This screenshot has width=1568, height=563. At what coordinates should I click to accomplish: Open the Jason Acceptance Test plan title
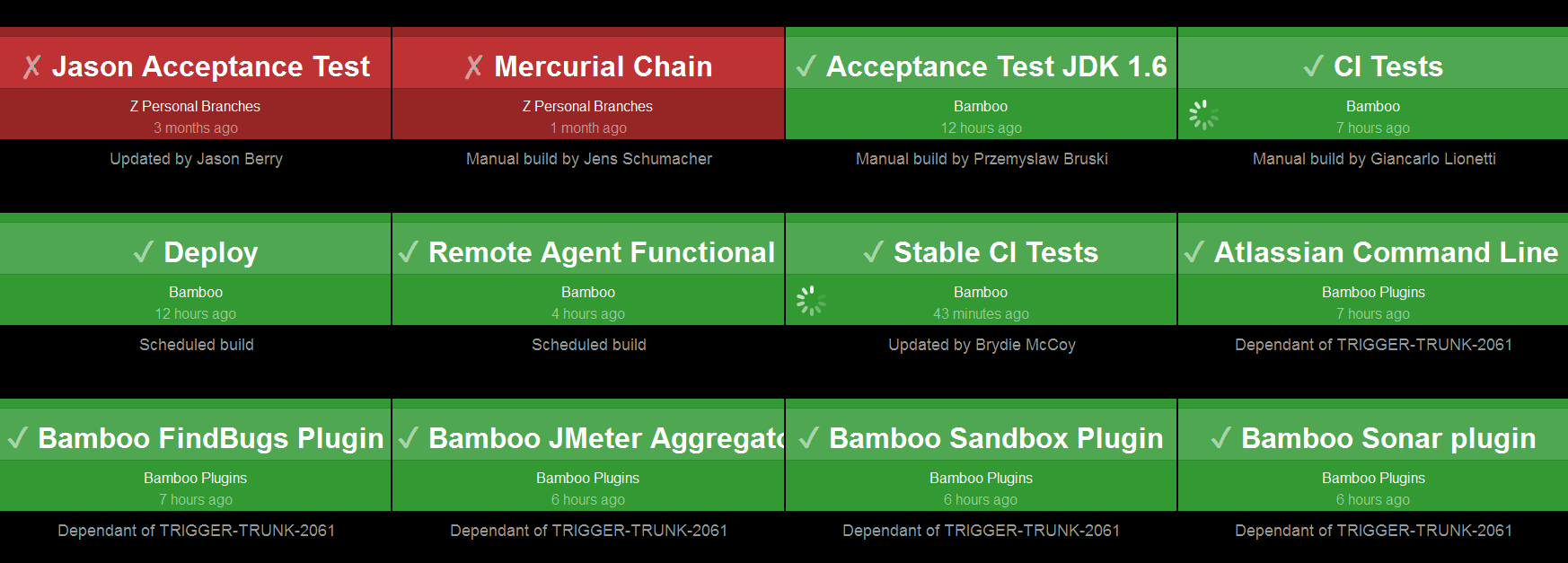tap(210, 66)
